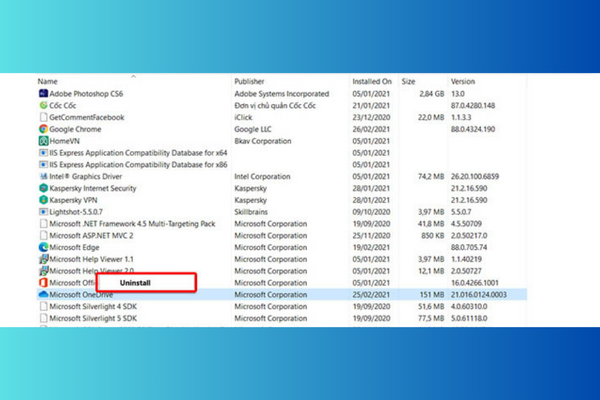Click the IIS Express x86 entry icon
Image resolution: width=600 pixels, height=400 pixels.
point(43,165)
